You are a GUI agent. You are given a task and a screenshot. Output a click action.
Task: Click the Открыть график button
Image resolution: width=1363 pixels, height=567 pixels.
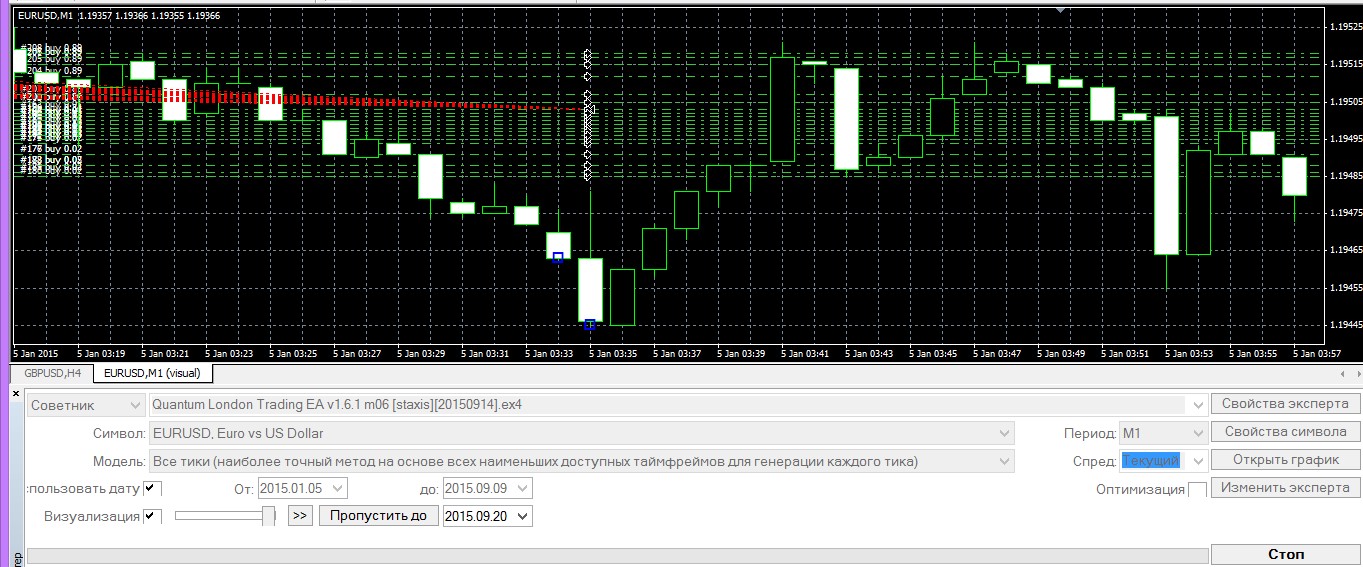click(1285, 460)
